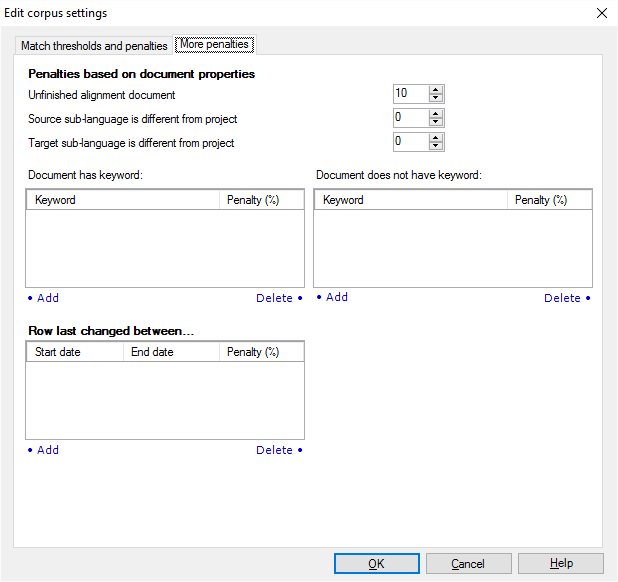Delete a date range from Row last changed
The image size is (618, 582).
[278, 450]
